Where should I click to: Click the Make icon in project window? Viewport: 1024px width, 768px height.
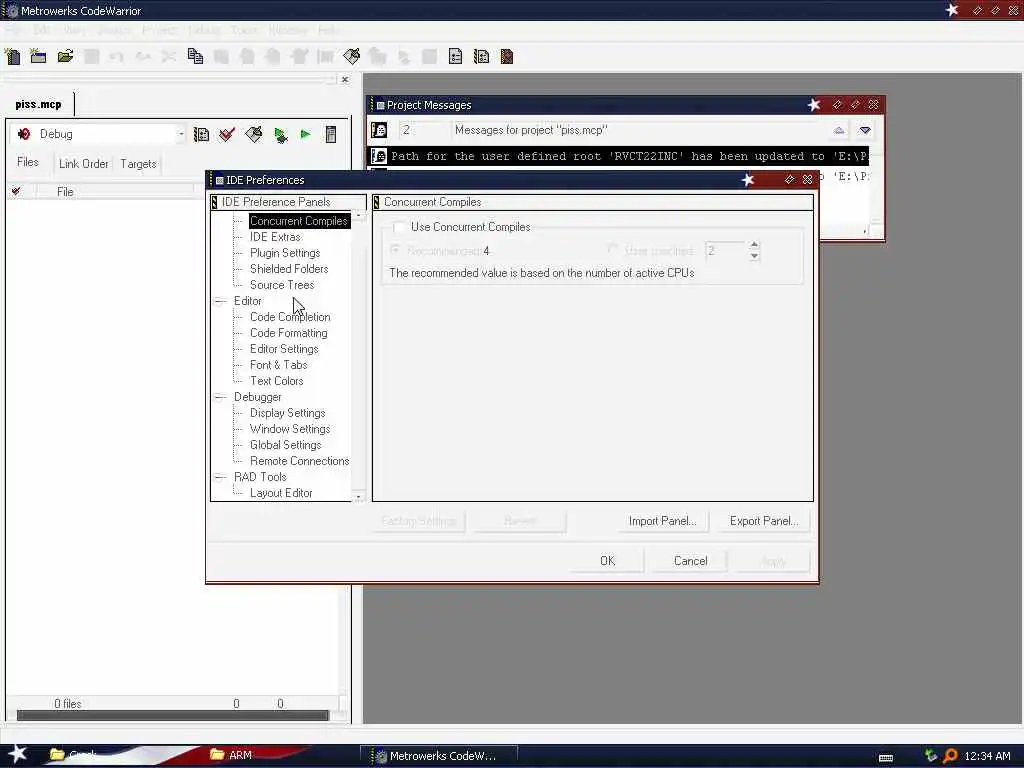[x=253, y=135]
